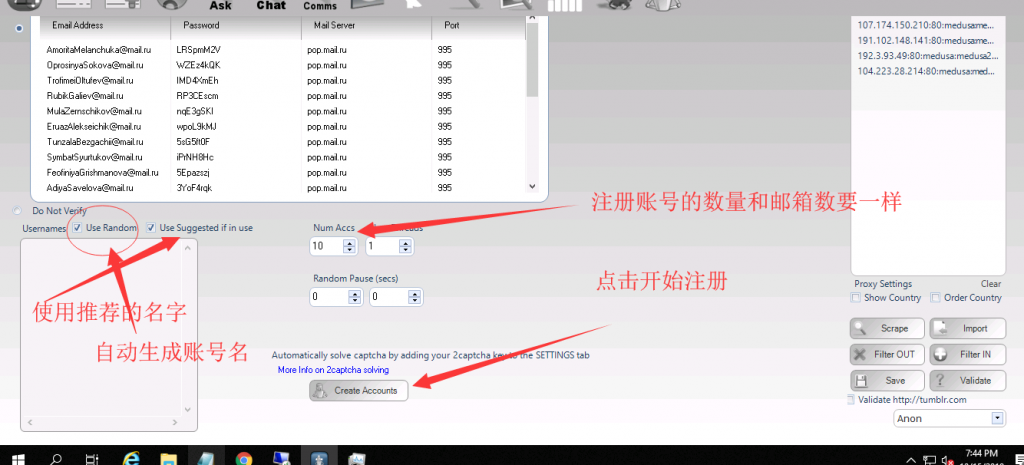Image resolution: width=1024 pixels, height=465 pixels.
Task: Click the Scrape button's magnifier icon
Action: [x=862, y=328]
